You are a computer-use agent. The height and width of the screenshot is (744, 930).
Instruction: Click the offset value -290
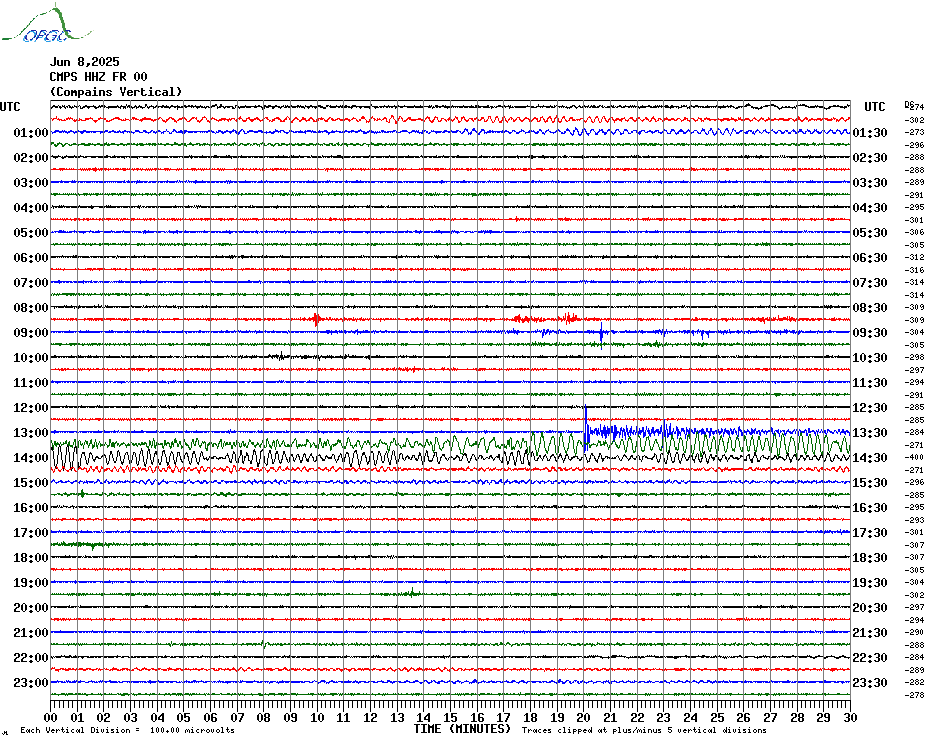[915, 632]
